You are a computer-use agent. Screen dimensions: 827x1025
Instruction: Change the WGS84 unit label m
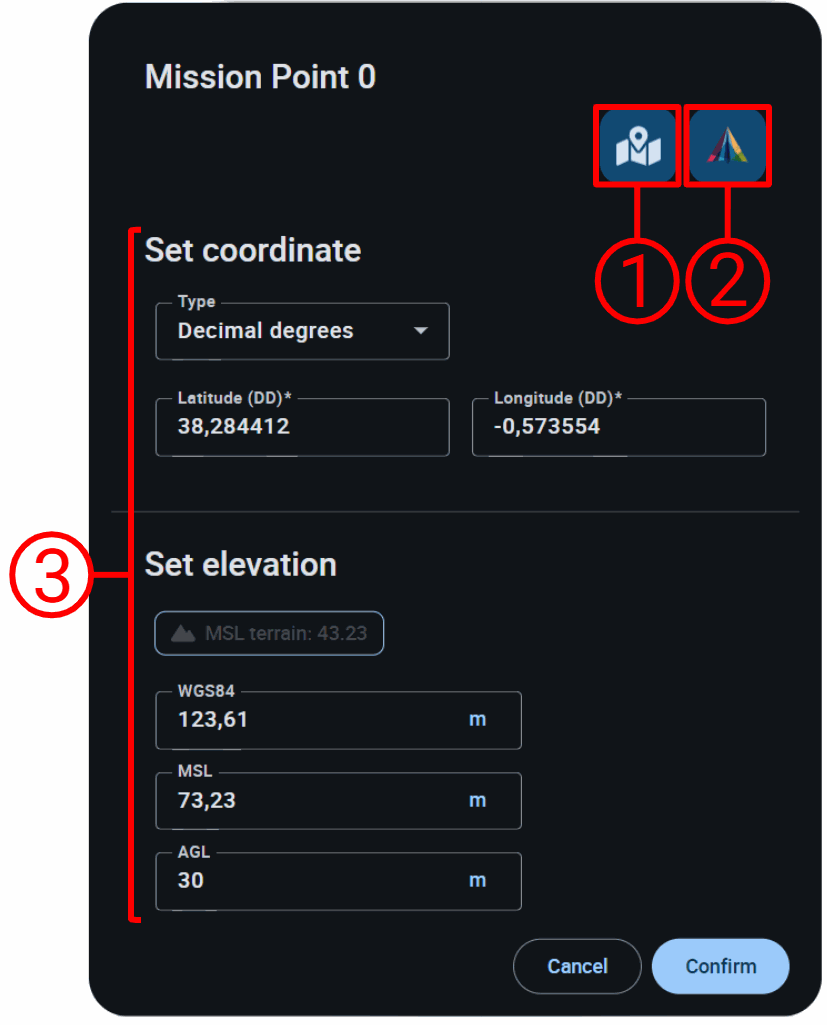pyautogui.click(x=478, y=720)
